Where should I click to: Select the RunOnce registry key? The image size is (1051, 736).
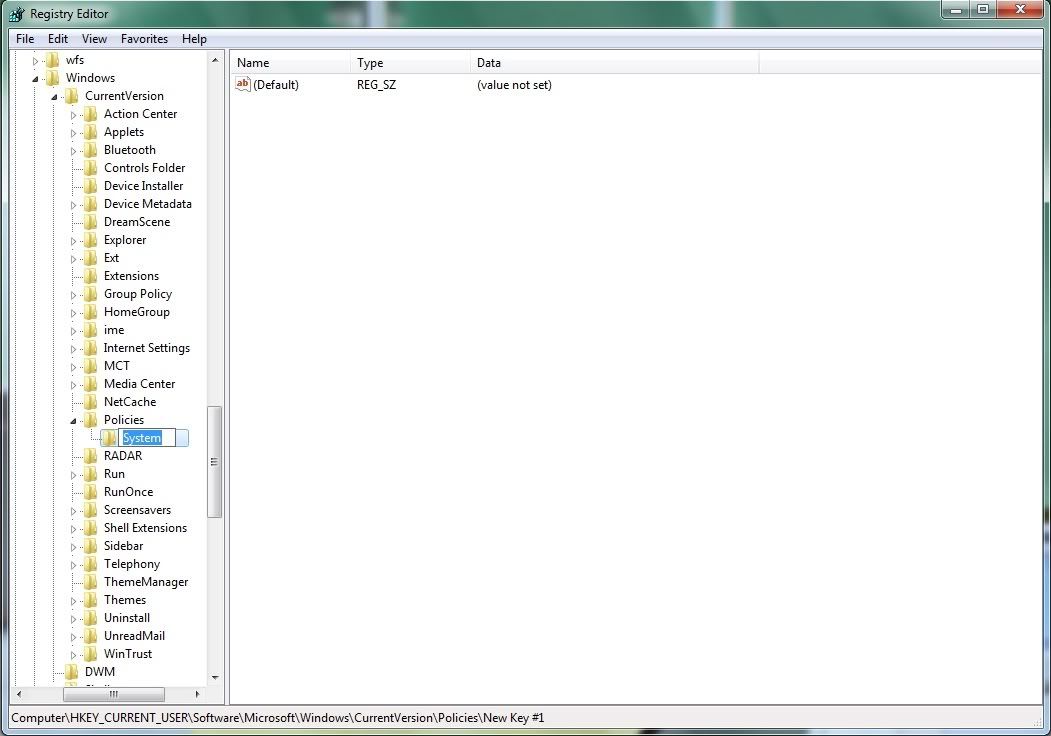[x=128, y=492]
